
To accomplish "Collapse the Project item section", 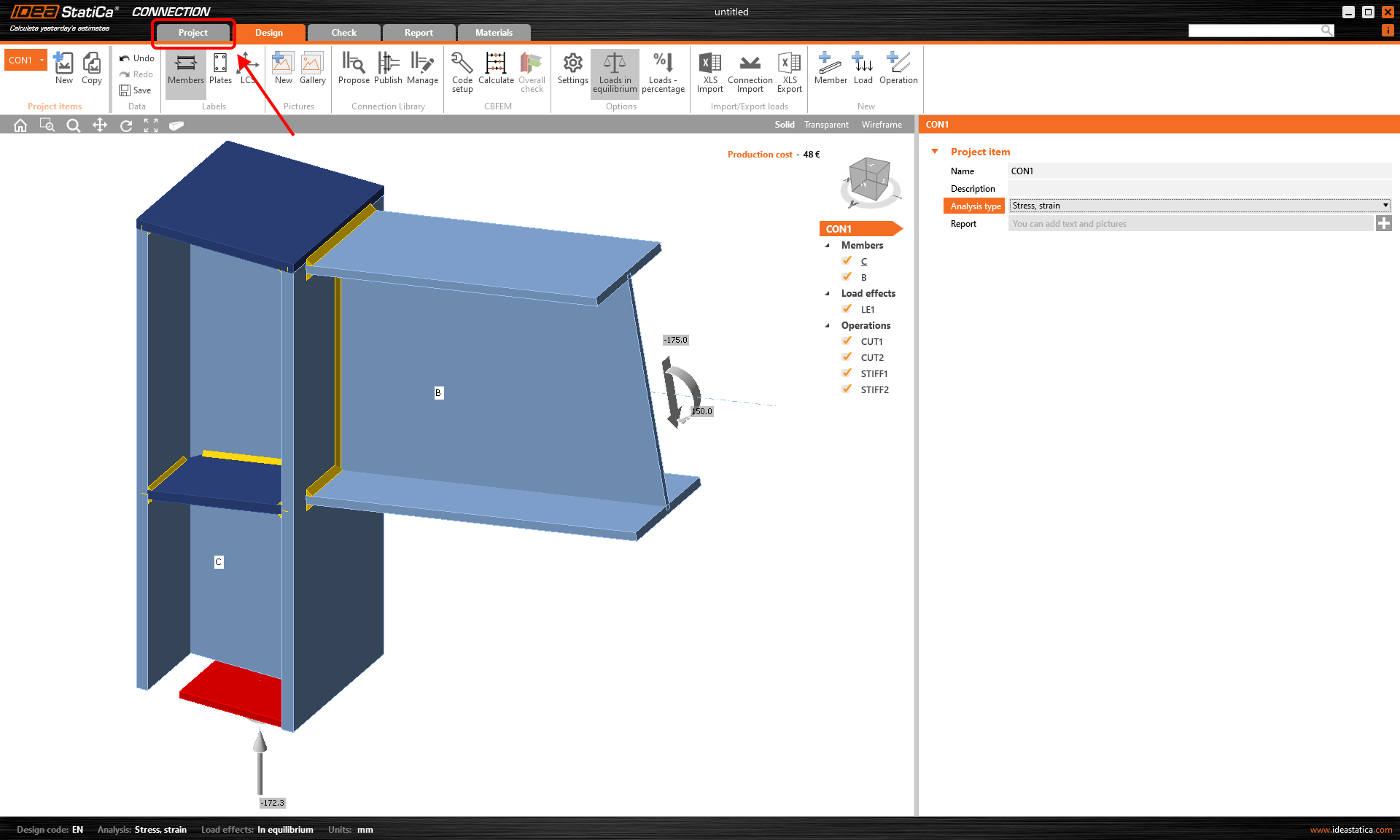I will pyautogui.click(x=935, y=152).
